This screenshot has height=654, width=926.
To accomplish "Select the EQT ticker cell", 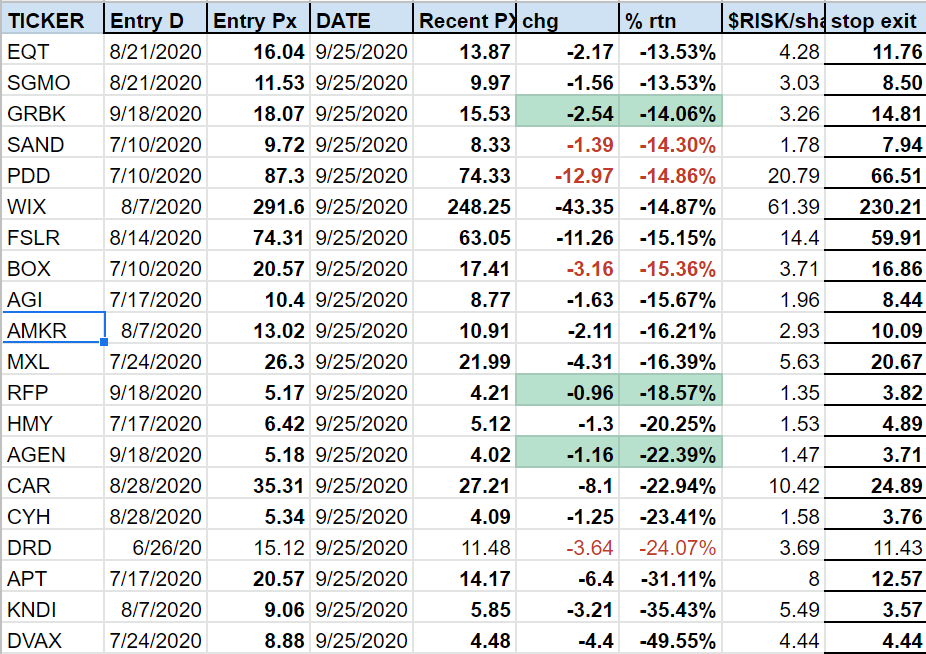I will click(x=53, y=51).
